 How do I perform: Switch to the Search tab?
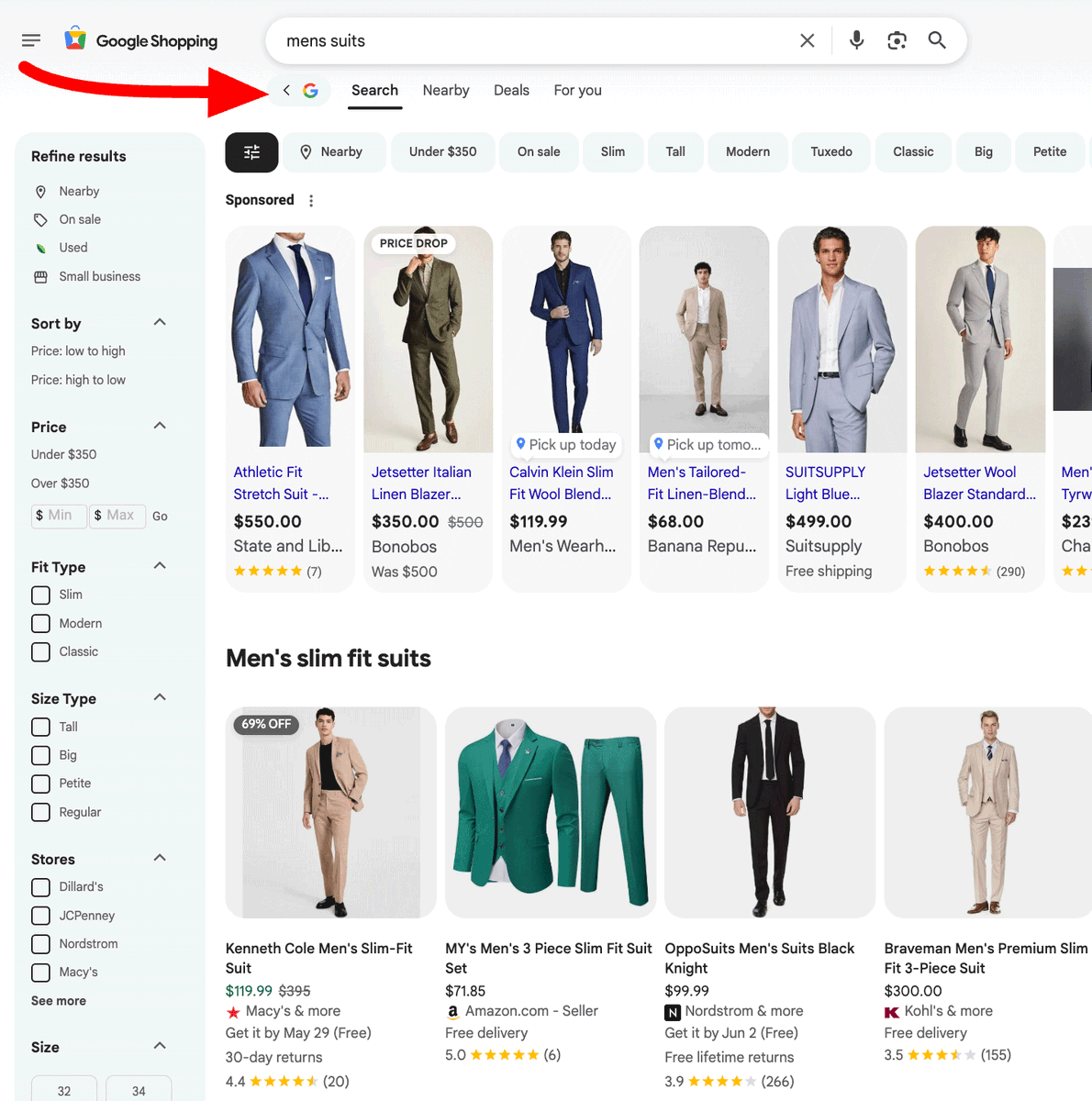click(x=374, y=91)
